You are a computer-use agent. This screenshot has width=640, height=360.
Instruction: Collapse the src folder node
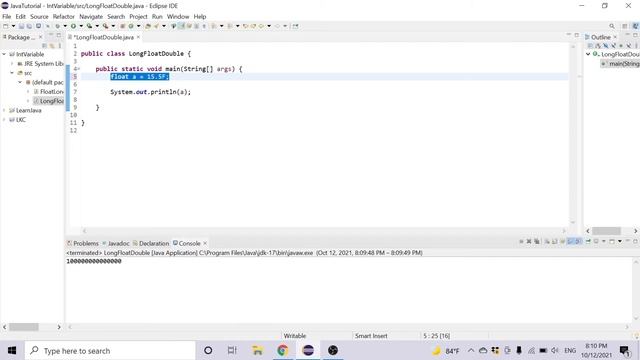pos(12,73)
